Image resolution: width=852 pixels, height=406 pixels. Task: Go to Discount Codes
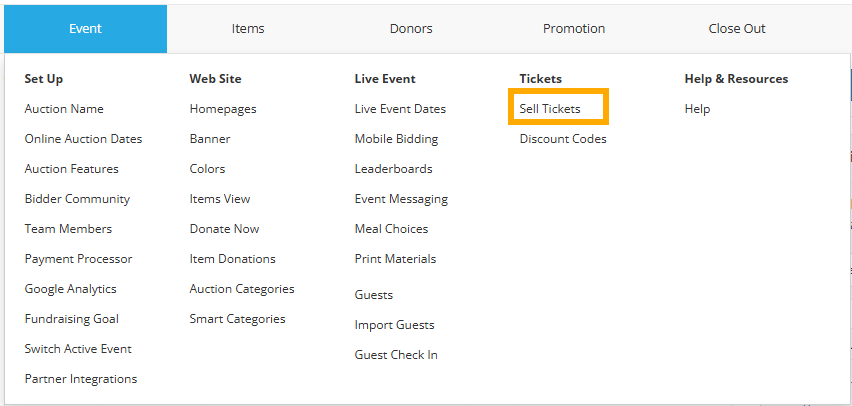(563, 139)
